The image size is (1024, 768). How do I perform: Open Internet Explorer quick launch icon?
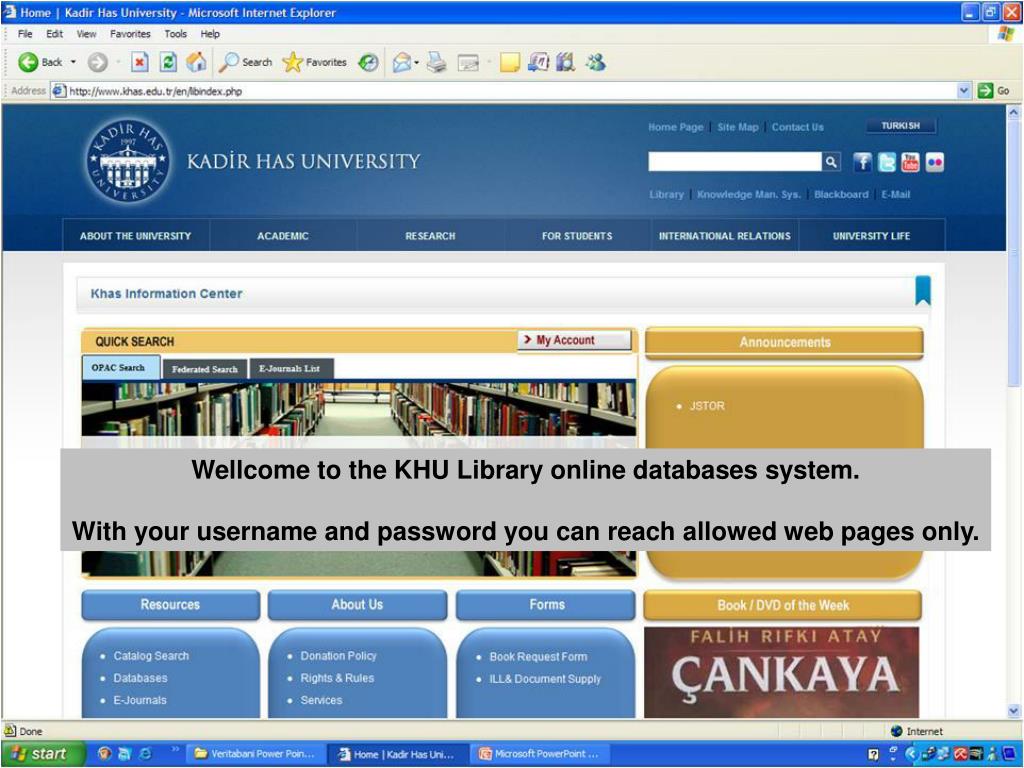(145, 754)
